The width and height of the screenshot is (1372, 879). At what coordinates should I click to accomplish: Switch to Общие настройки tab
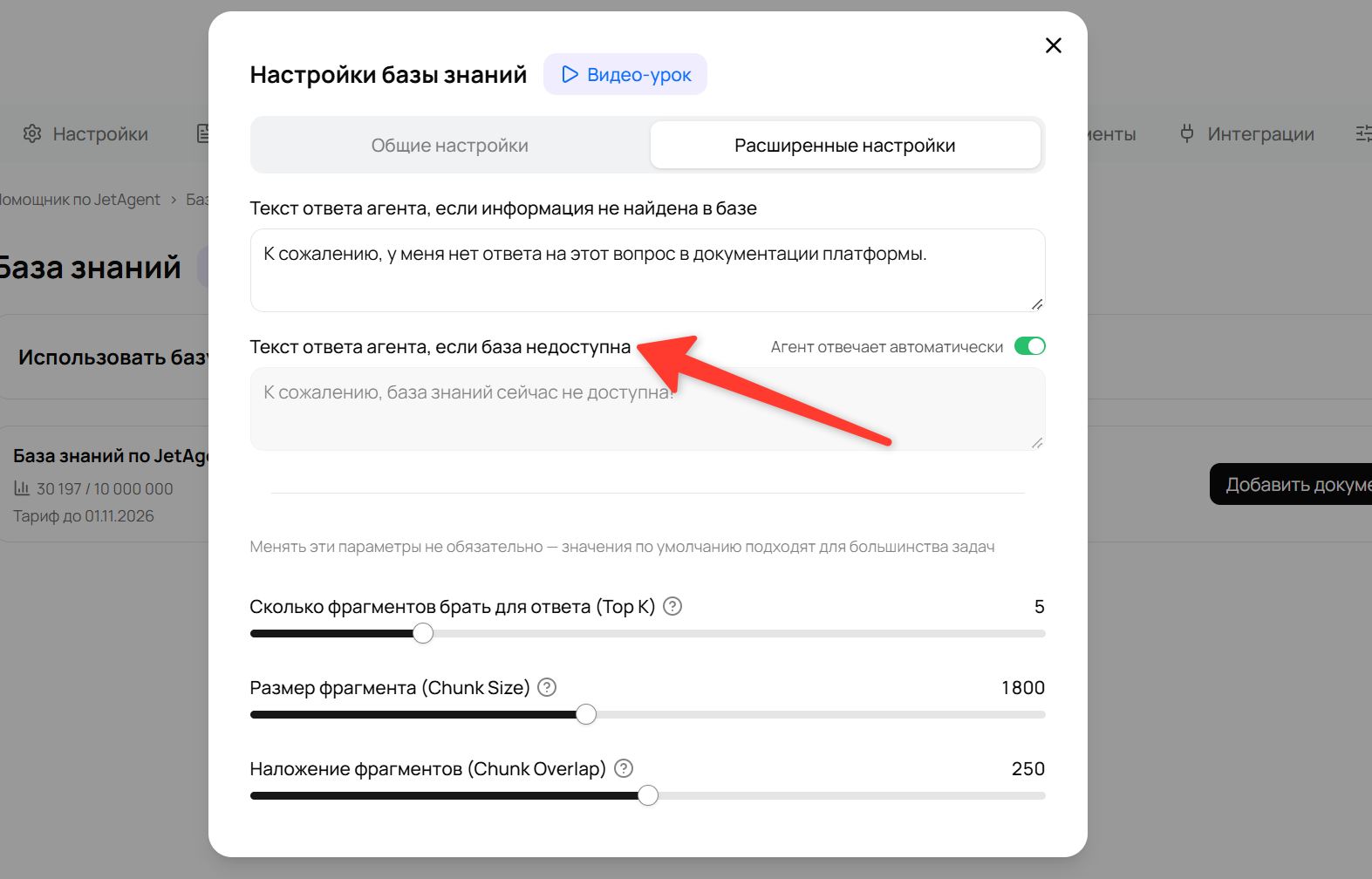[450, 145]
